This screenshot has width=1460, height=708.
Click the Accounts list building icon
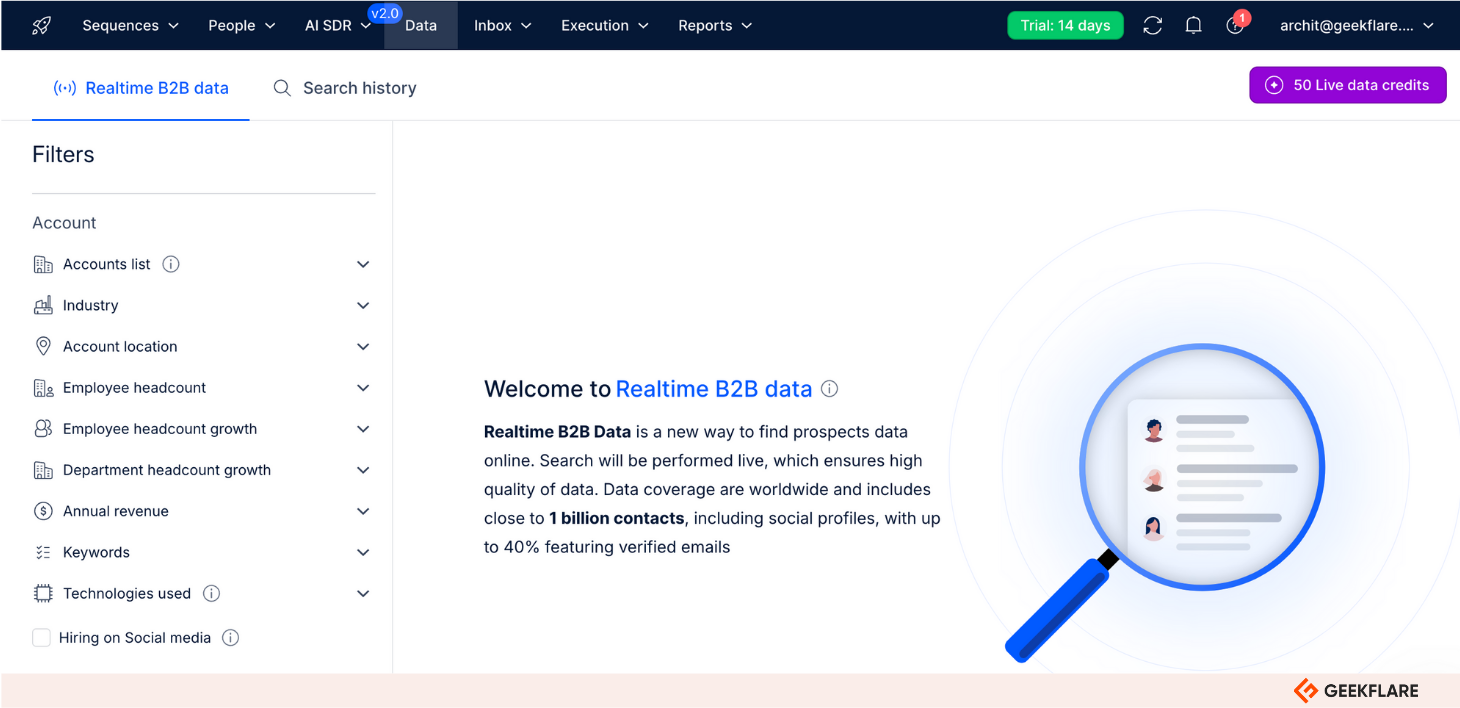pos(43,264)
